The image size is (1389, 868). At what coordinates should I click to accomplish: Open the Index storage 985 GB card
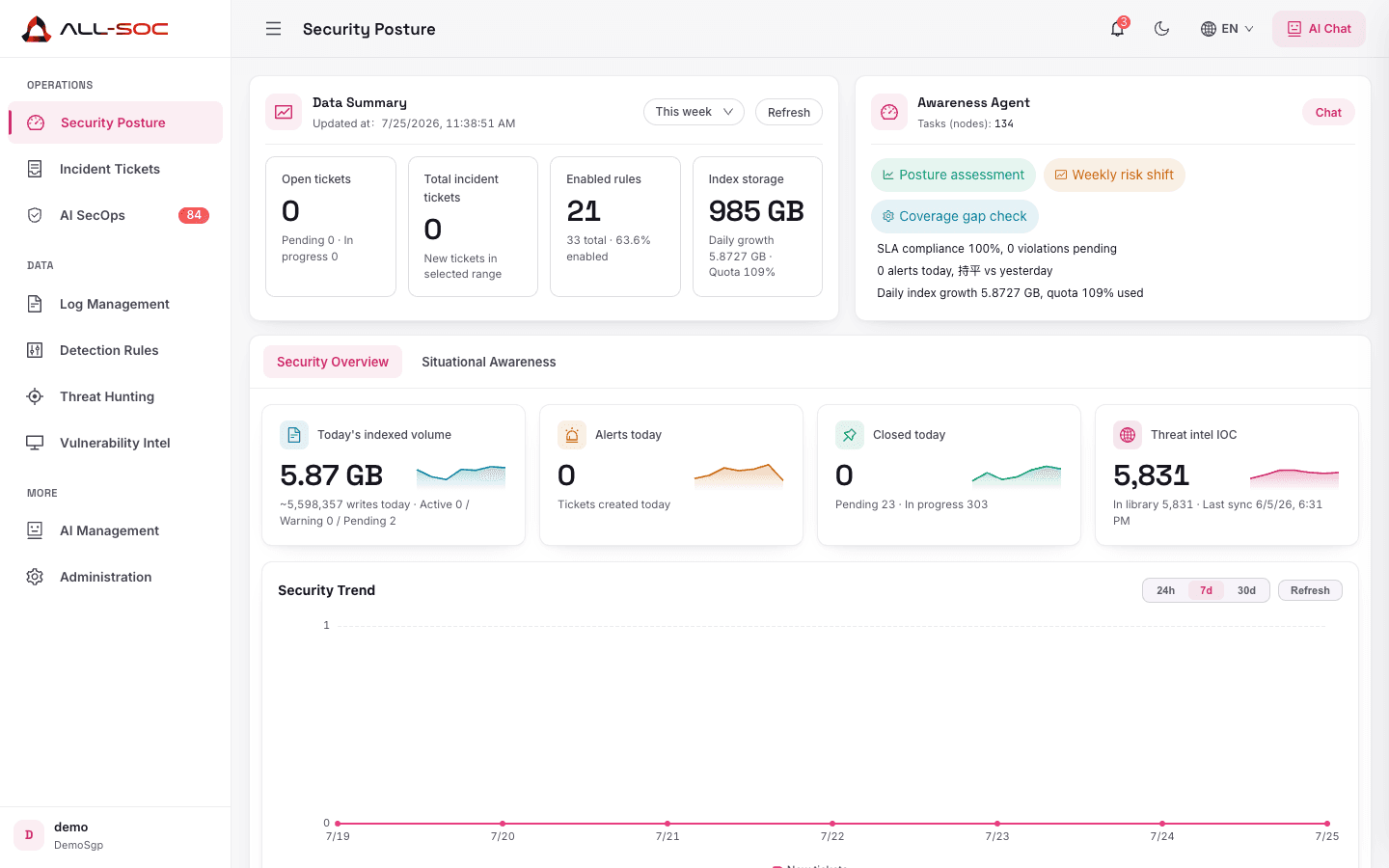tap(757, 227)
